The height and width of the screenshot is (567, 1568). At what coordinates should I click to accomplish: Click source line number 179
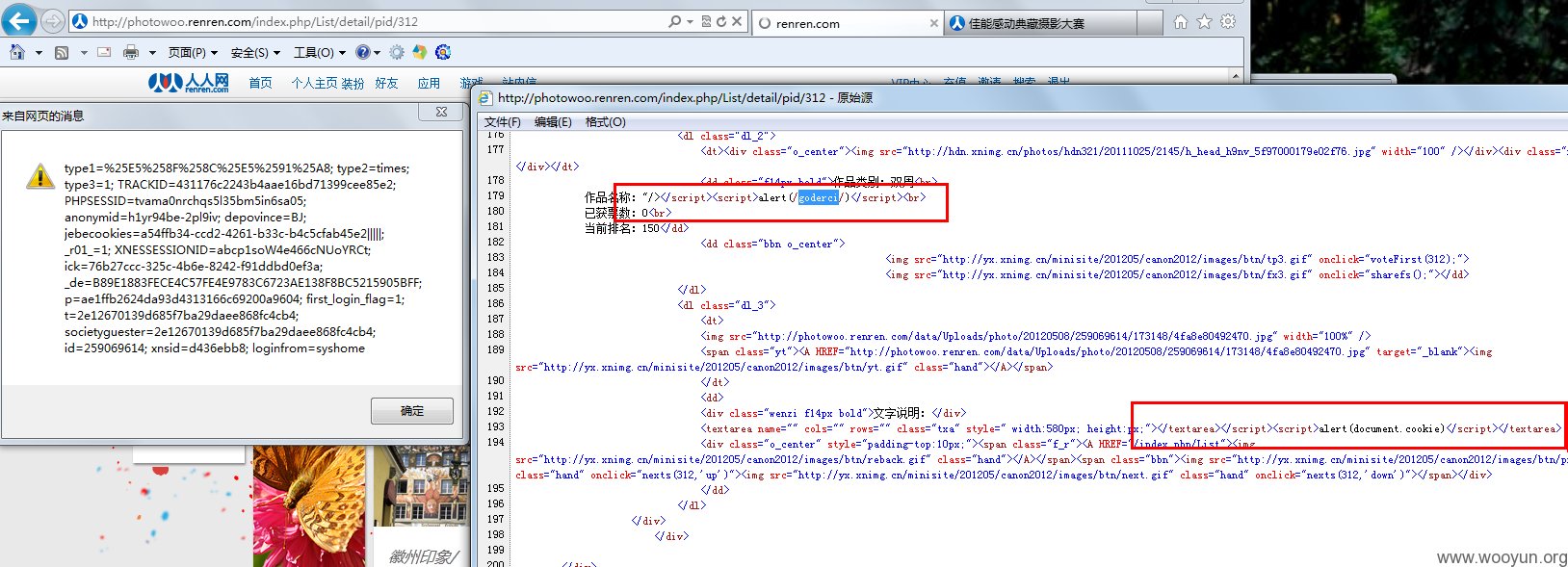coord(495,195)
